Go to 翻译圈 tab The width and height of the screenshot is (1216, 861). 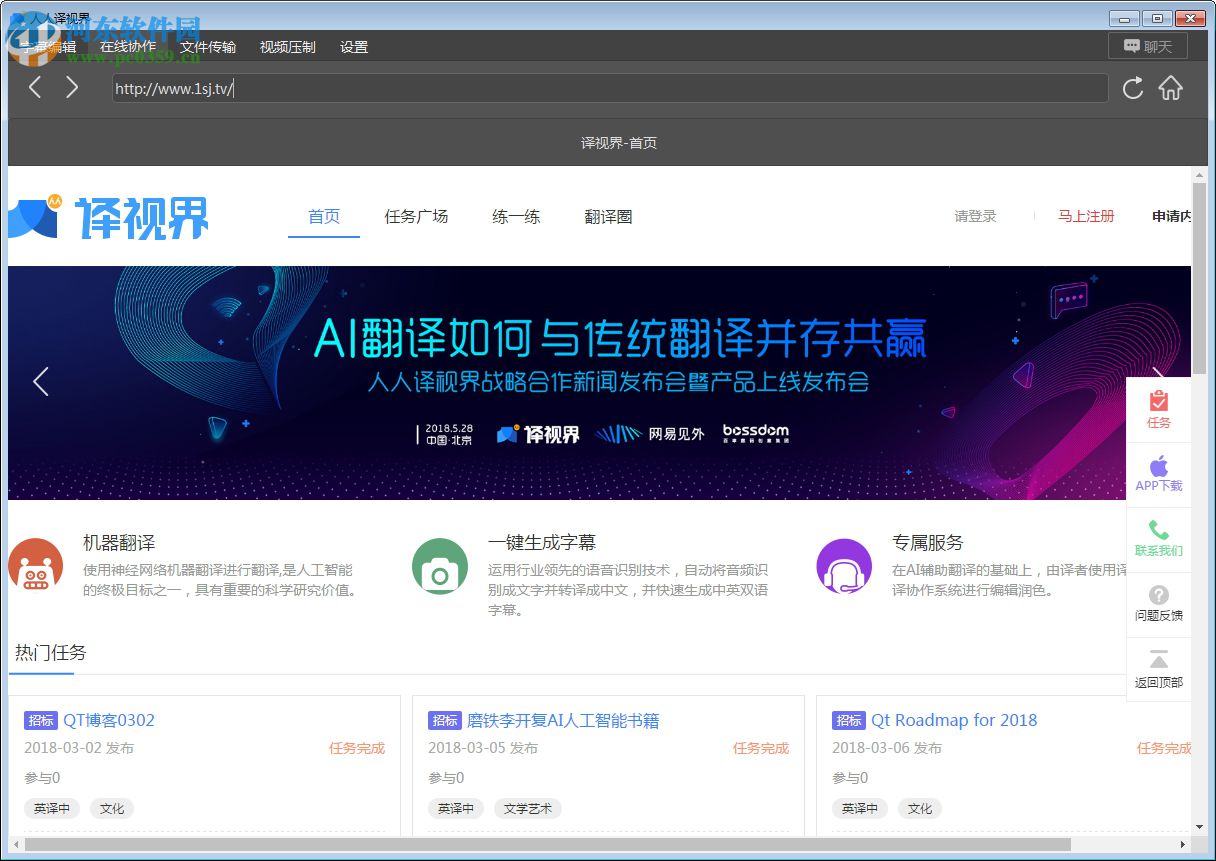click(608, 216)
